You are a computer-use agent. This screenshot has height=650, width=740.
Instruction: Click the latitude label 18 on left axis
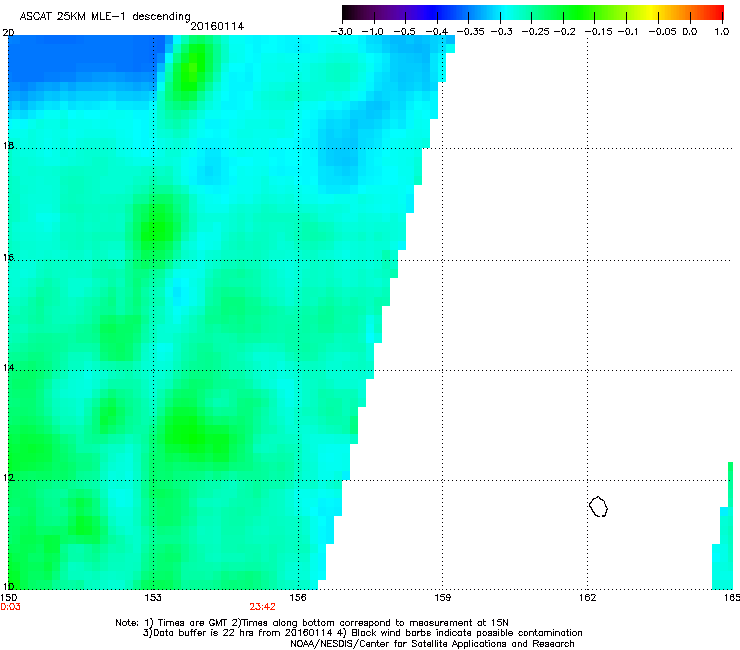(x=8, y=145)
